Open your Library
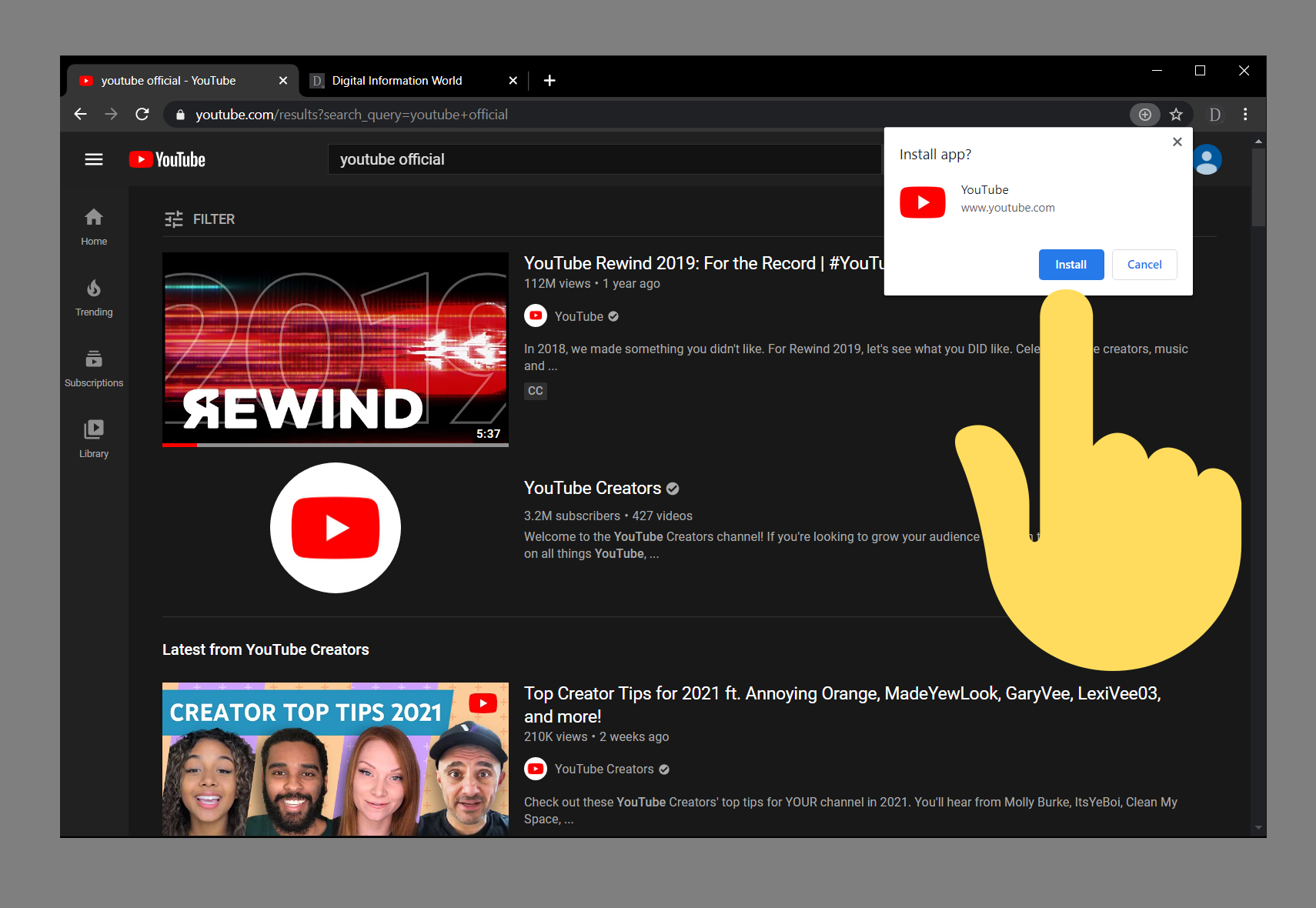This screenshot has width=1316, height=908. click(93, 439)
